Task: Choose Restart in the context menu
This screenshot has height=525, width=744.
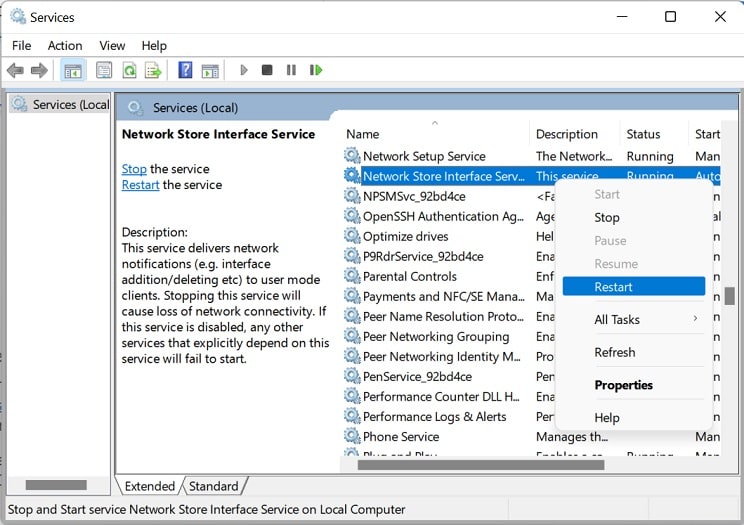Action: click(x=634, y=287)
